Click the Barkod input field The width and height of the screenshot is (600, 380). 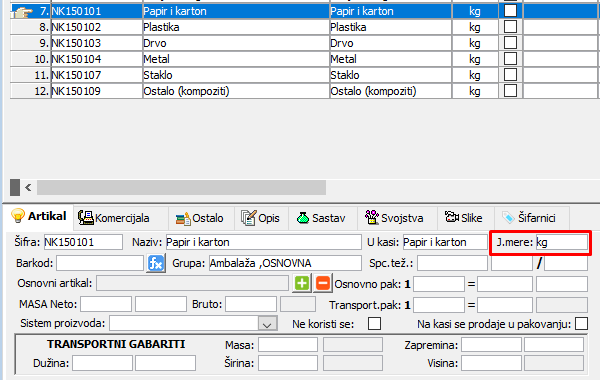point(100,263)
